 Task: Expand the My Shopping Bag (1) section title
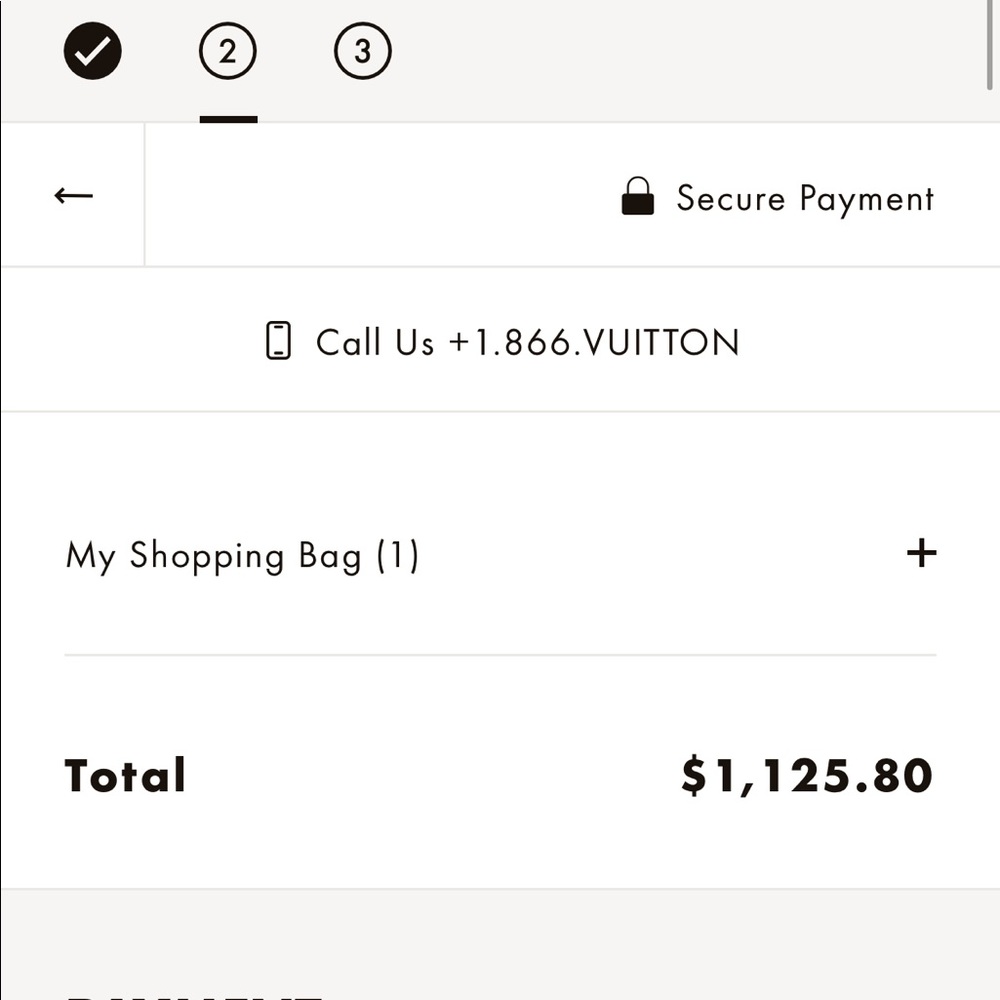pos(242,555)
